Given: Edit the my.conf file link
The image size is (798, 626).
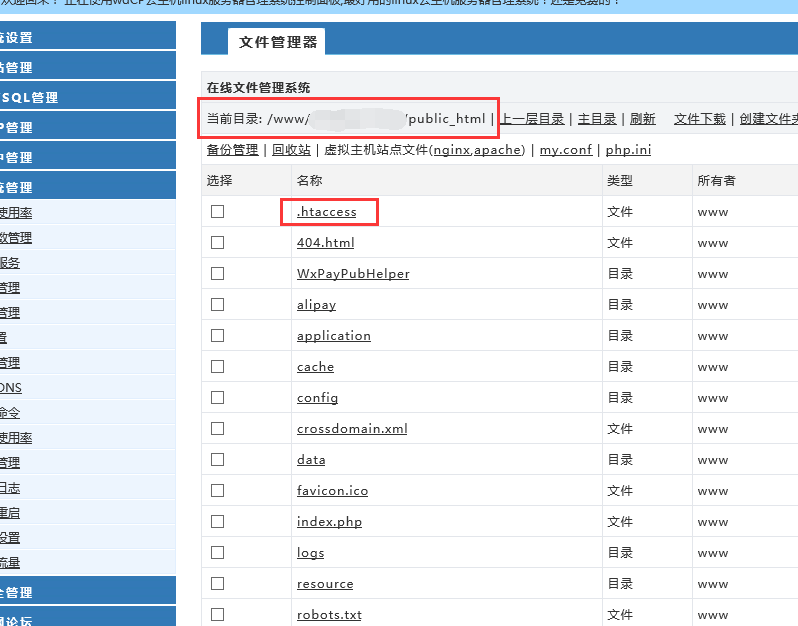Looking at the screenshot, I should [566, 150].
